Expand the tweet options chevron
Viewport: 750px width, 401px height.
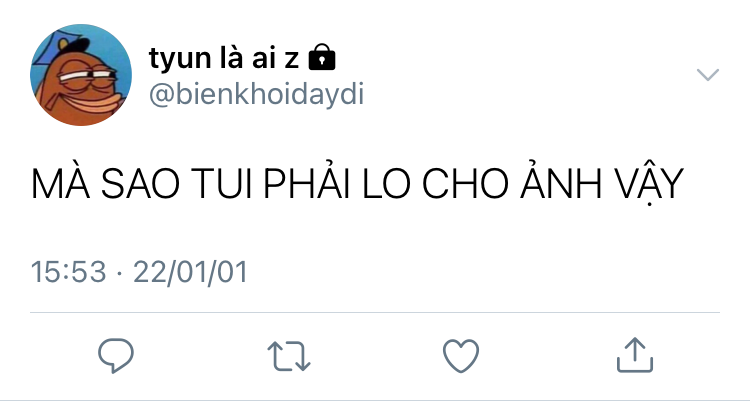tap(707, 75)
